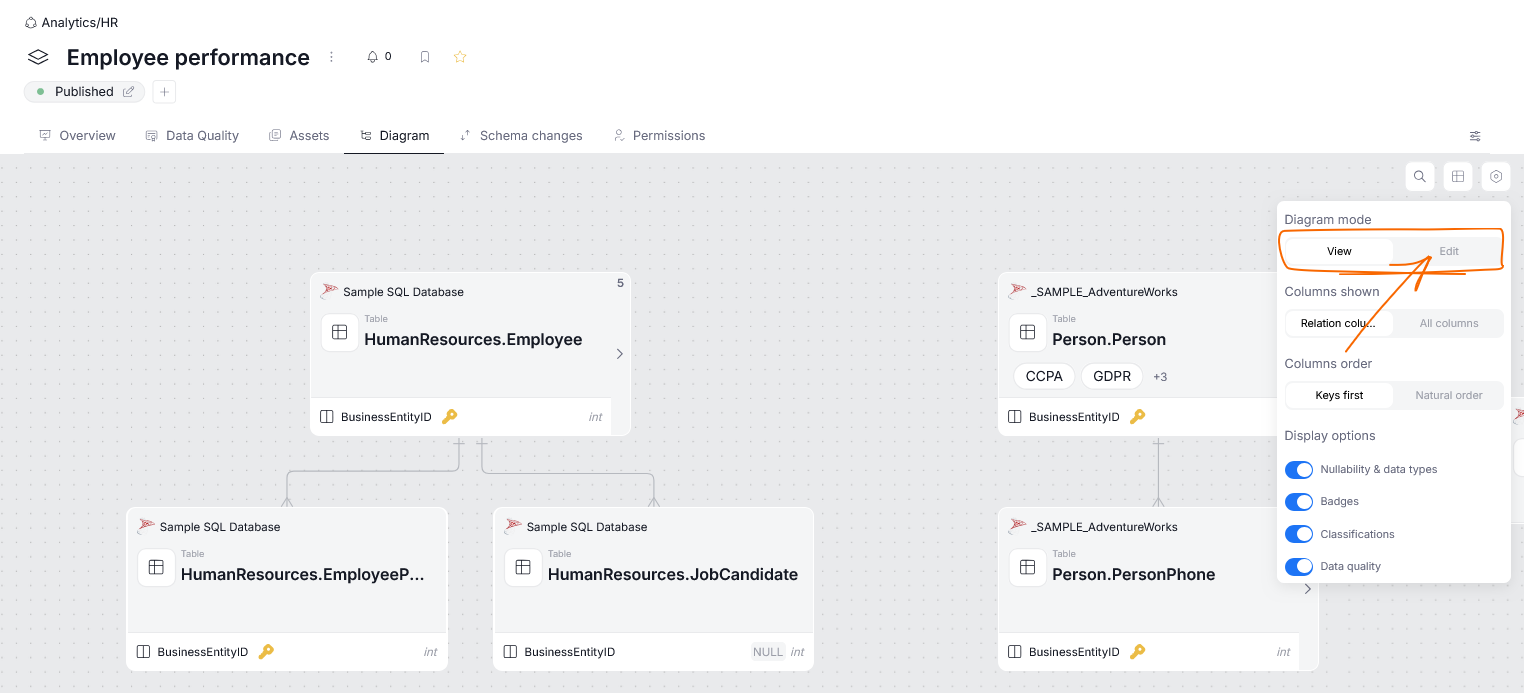Screen dimensions: 1524x693
Task: Click the GDPR classification badge
Action: coord(1112,376)
